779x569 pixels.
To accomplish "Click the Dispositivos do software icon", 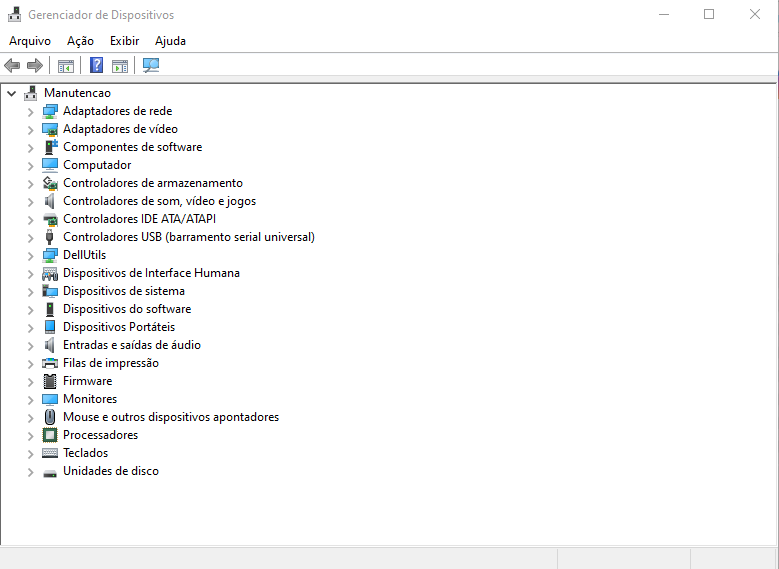I will point(50,309).
